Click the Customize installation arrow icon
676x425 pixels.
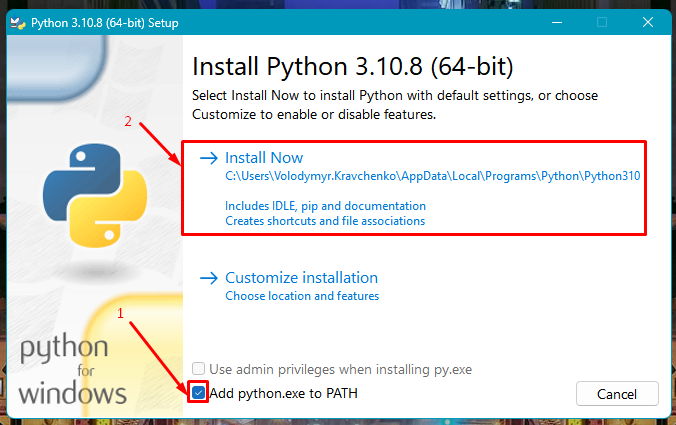click(x=209, y=278)
